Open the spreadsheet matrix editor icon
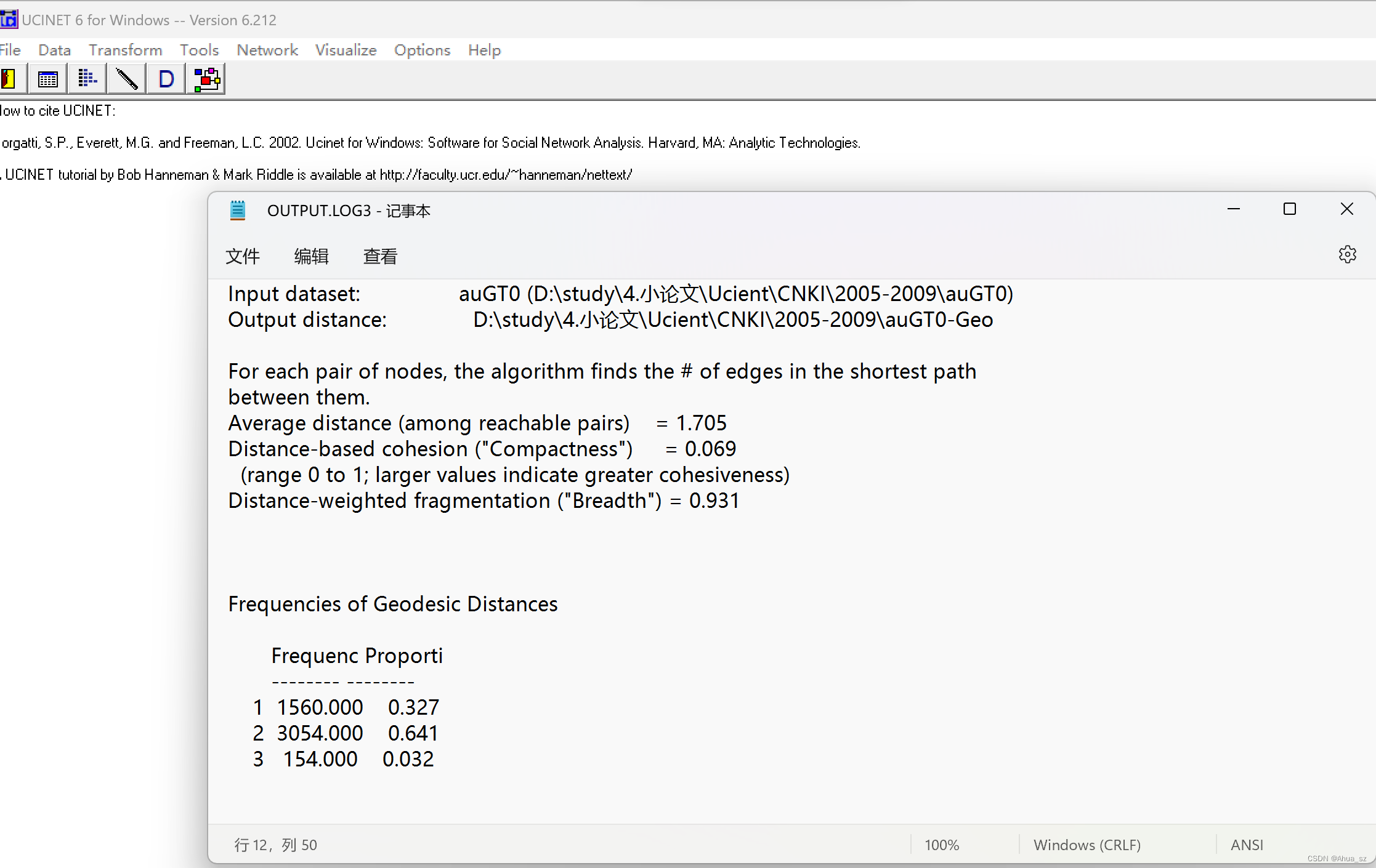Viewport: 1376px width, 868px height. pos(48,79)
